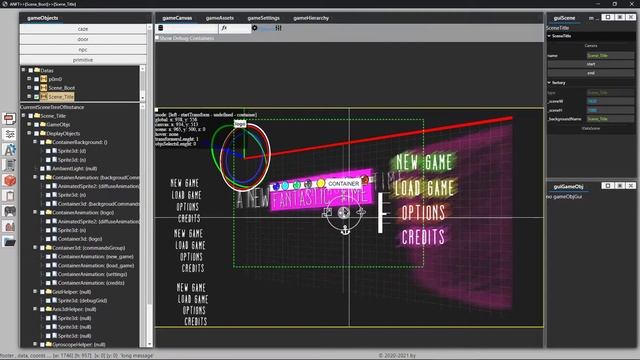Screen dimensions: 640x360
Task: Select the guiScene panel tab
Action: point(564,18)
